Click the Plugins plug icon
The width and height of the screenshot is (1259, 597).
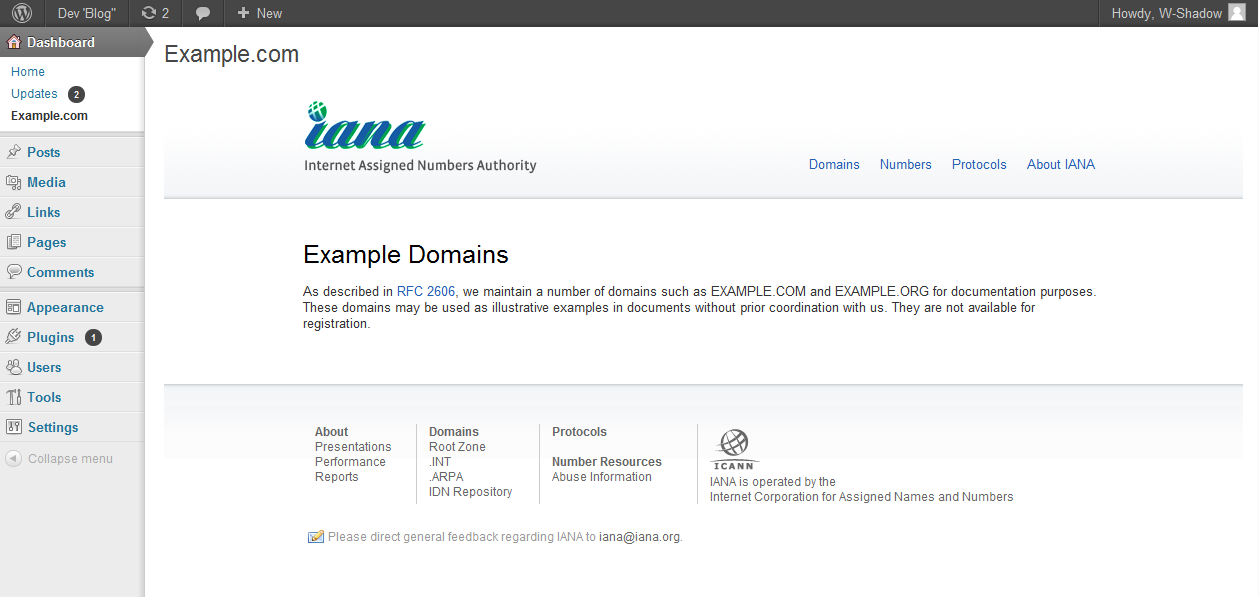point(14,337)
